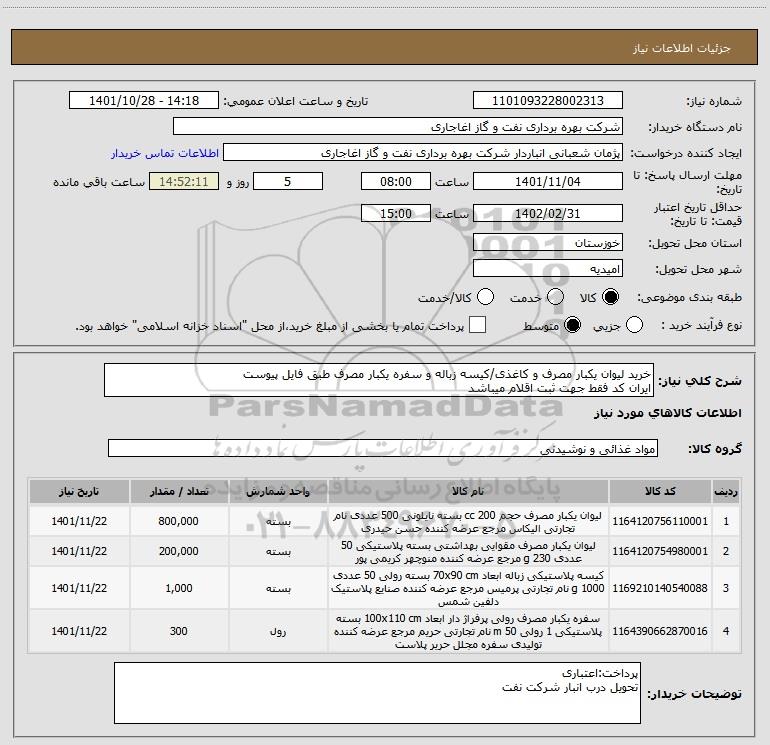Open the اطلاعات تماس خریدار link
This screenshot has width=770, height=745.
coord(165,153)
